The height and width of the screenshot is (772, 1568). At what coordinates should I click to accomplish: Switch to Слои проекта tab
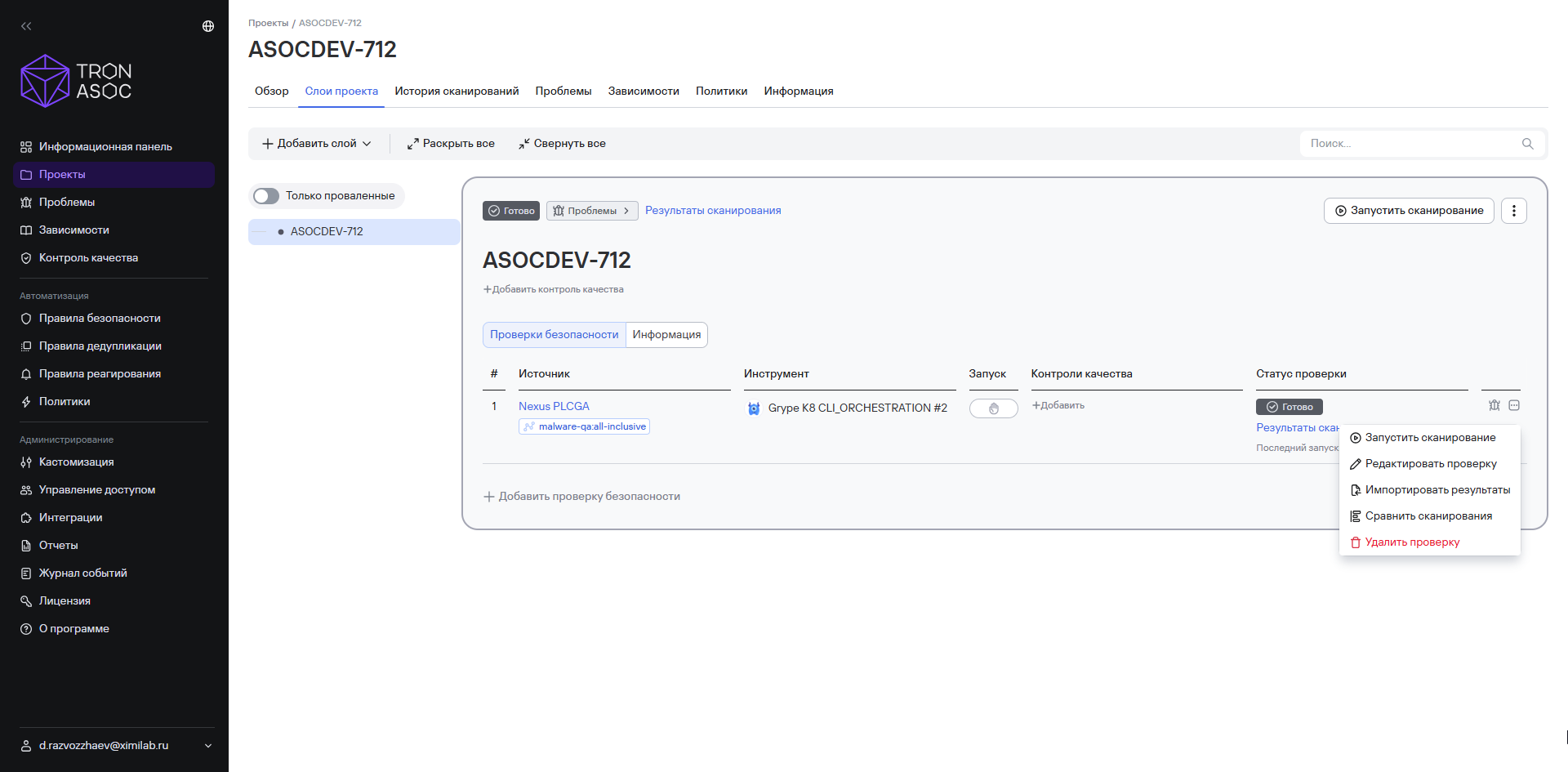coord(341,91)
